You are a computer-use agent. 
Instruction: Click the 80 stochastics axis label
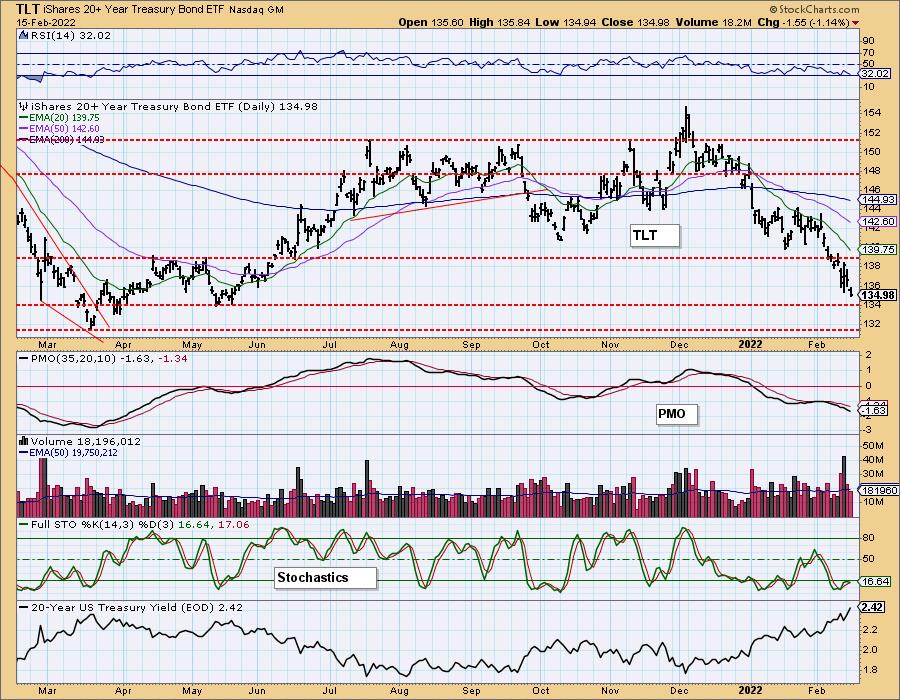click(868, 538)
